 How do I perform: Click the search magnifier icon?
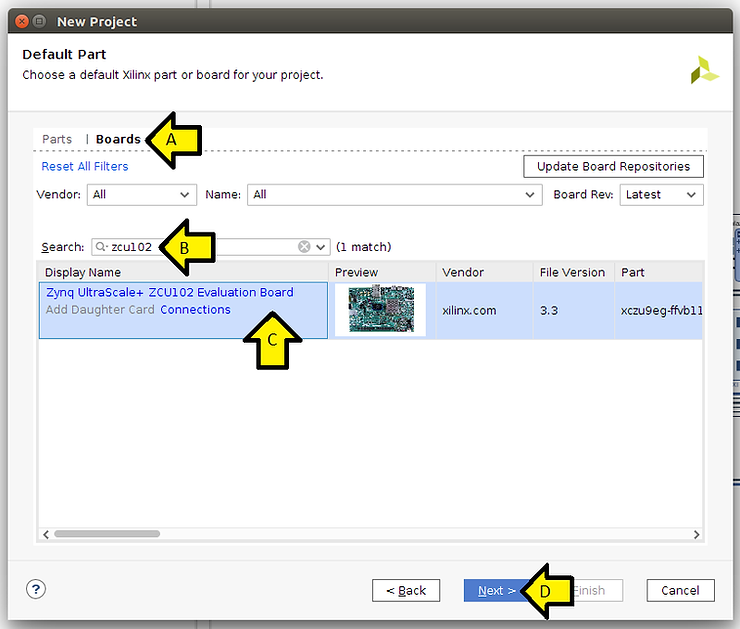[x=102, y=247]
